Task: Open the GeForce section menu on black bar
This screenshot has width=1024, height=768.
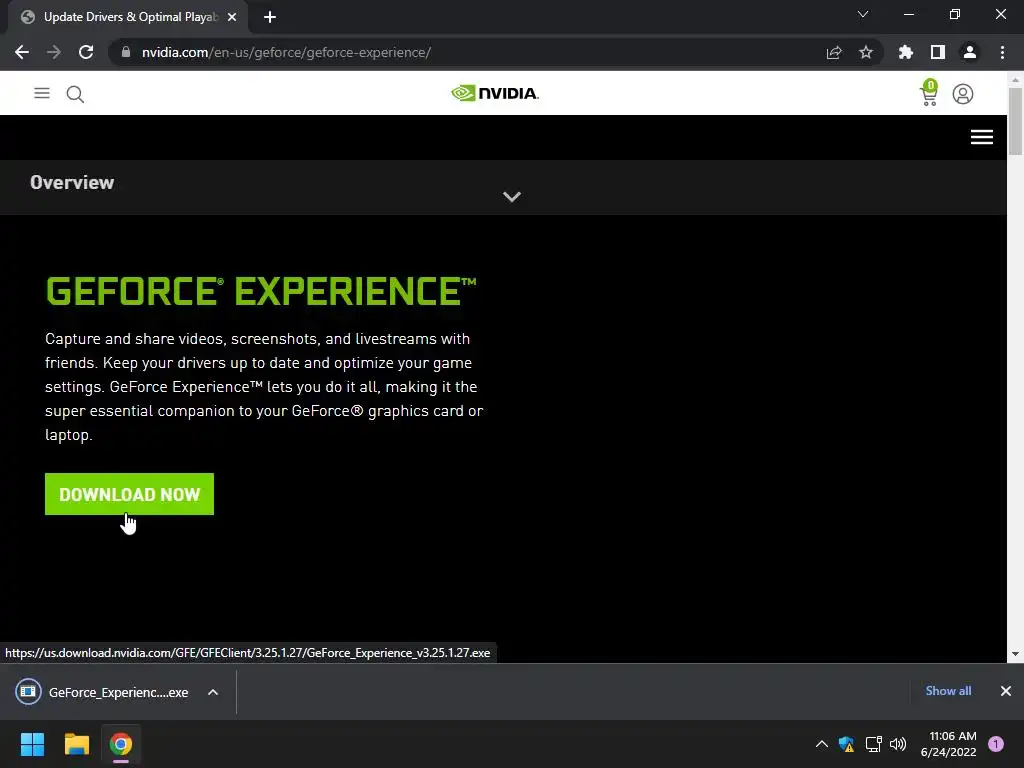Action: click(982, 137)
